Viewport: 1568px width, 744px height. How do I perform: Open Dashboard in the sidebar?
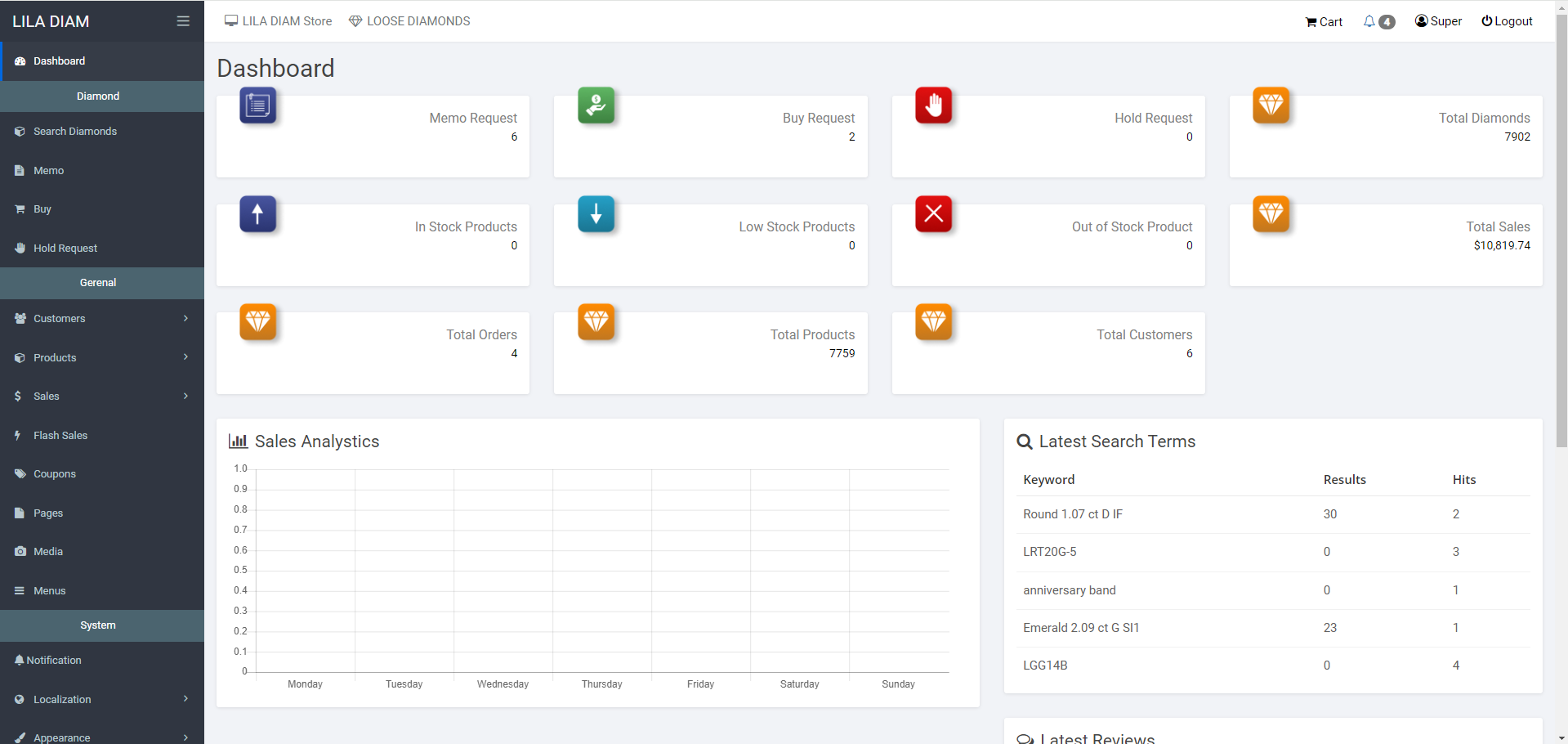click(x=102, y=61)
